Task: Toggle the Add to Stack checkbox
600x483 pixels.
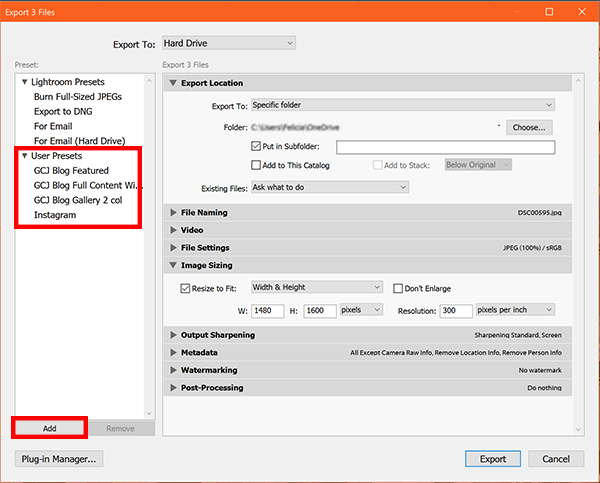Action: [378, 165]
